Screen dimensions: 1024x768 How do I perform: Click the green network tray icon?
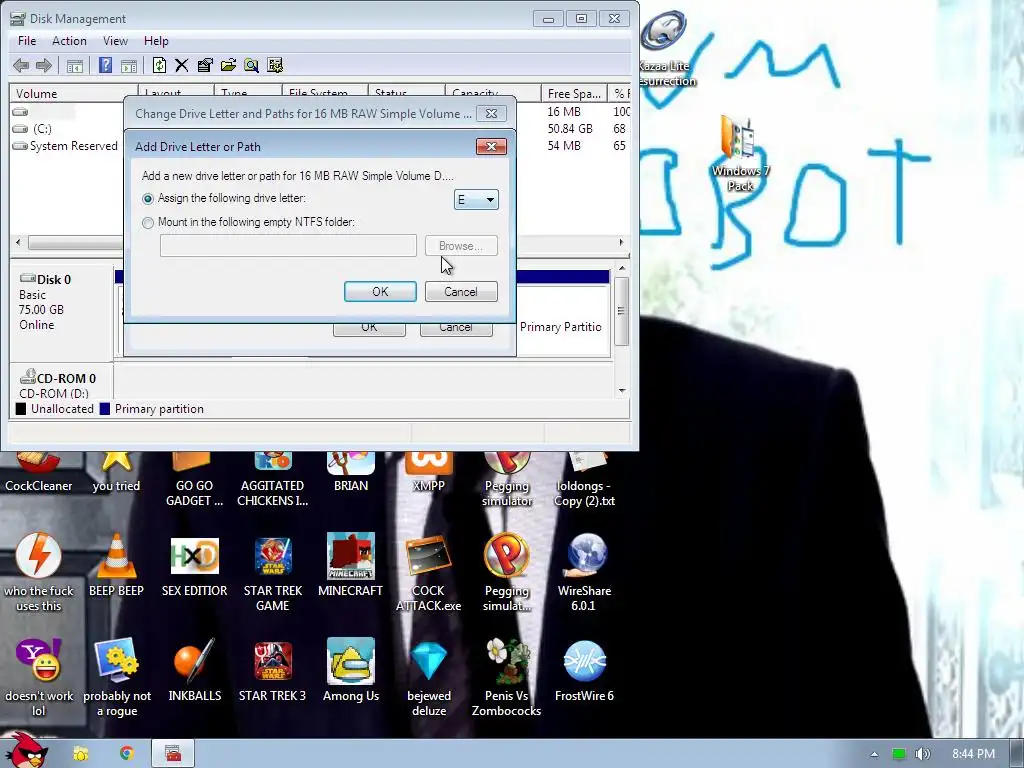(899, 754)
